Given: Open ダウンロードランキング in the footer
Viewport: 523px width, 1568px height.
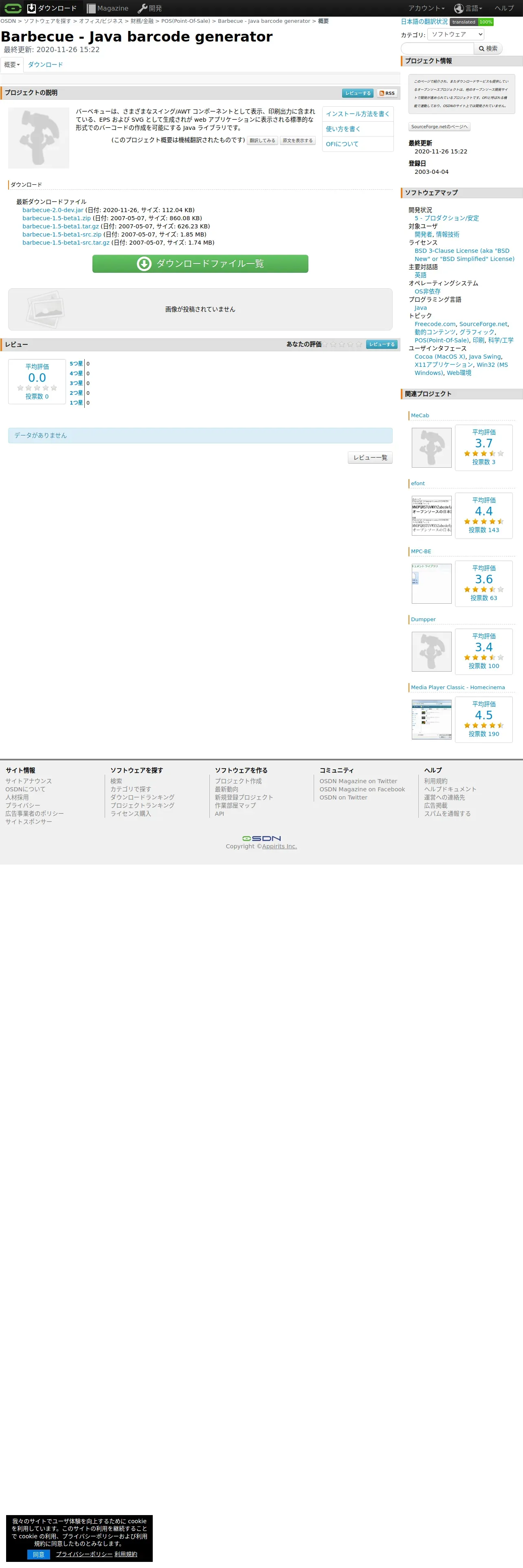Looking at the screenshot, I should pyautogui.click(x=143, y=797).
